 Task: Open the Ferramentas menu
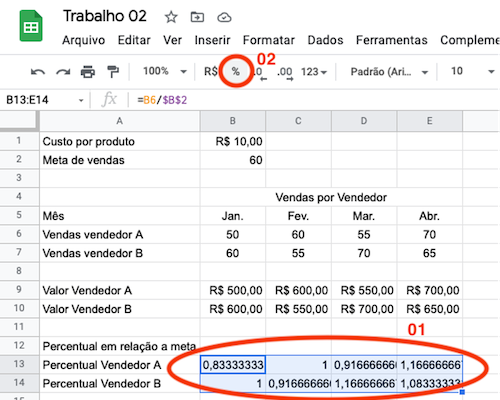[392, 40]
